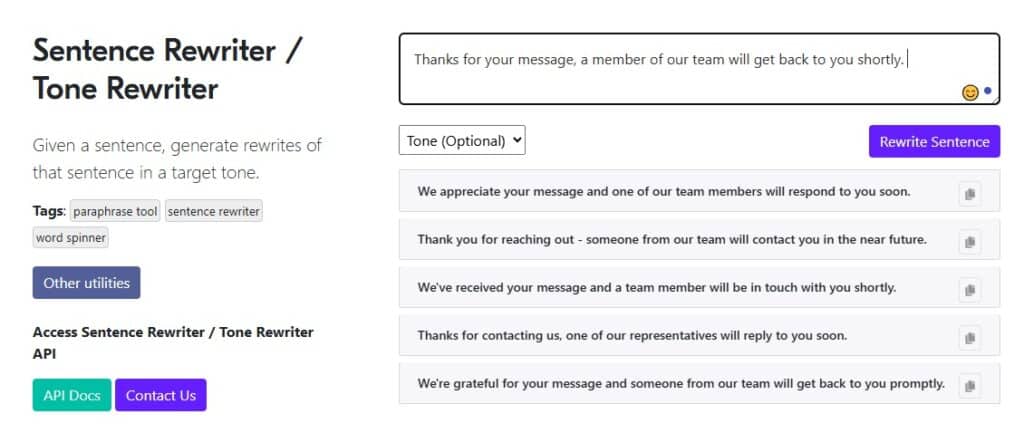Go to API Docs

72,395
